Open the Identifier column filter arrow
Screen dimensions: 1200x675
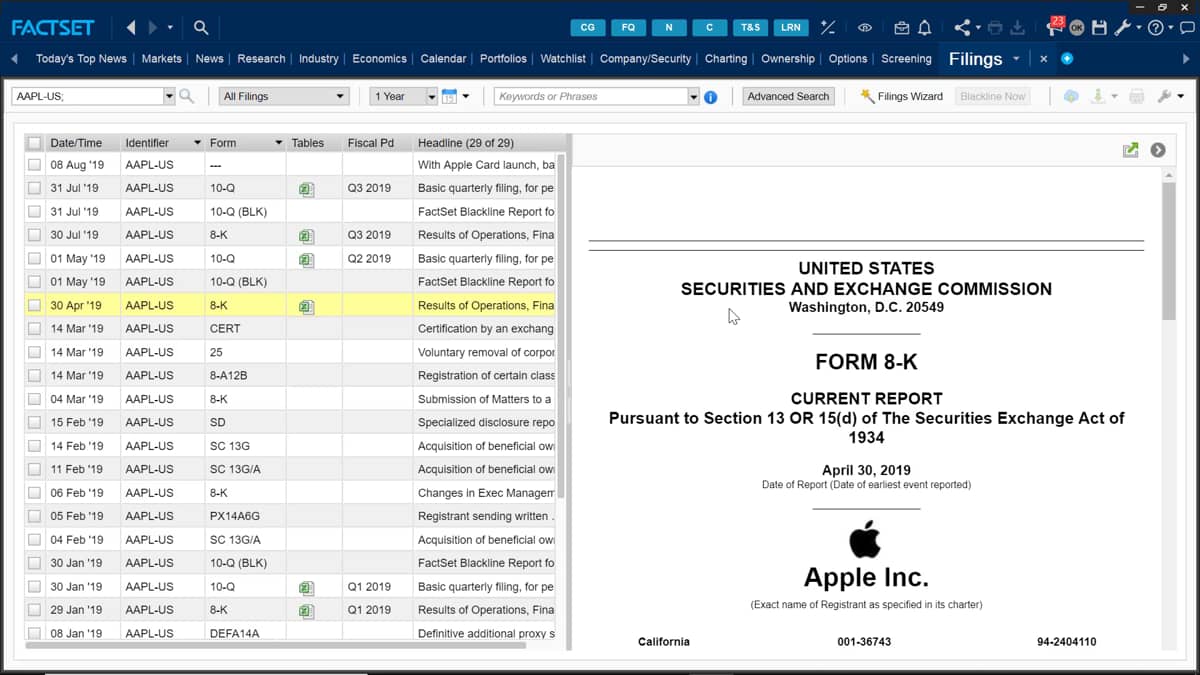(x=197, y=143)
